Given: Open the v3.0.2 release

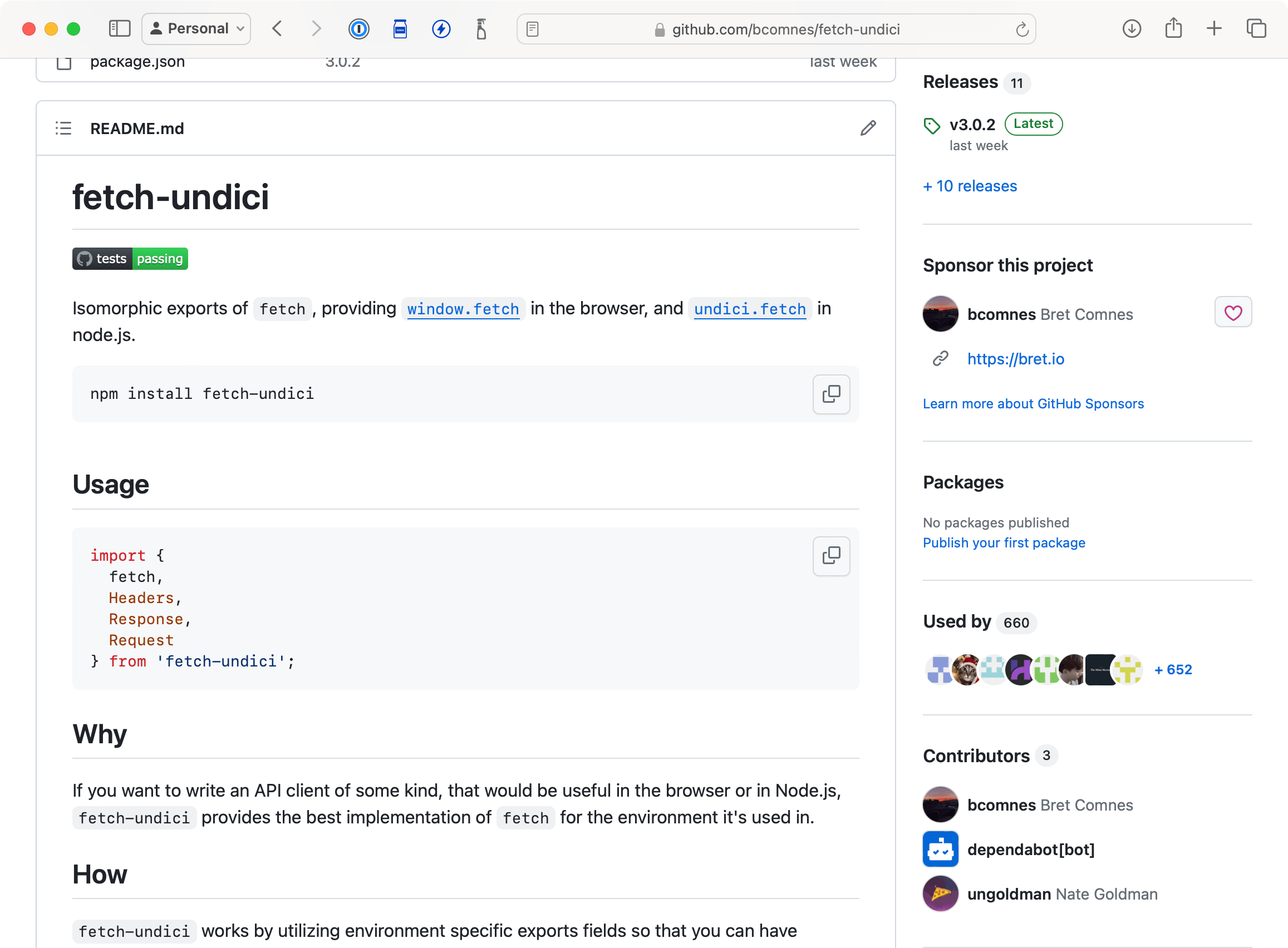Looking at the screenshot, I should coord(972,125).
